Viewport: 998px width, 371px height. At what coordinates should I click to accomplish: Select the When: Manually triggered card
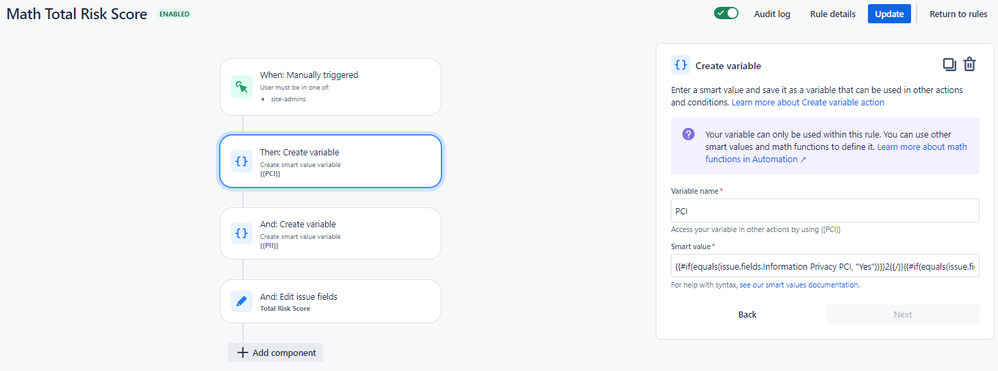tap(330, 87)
